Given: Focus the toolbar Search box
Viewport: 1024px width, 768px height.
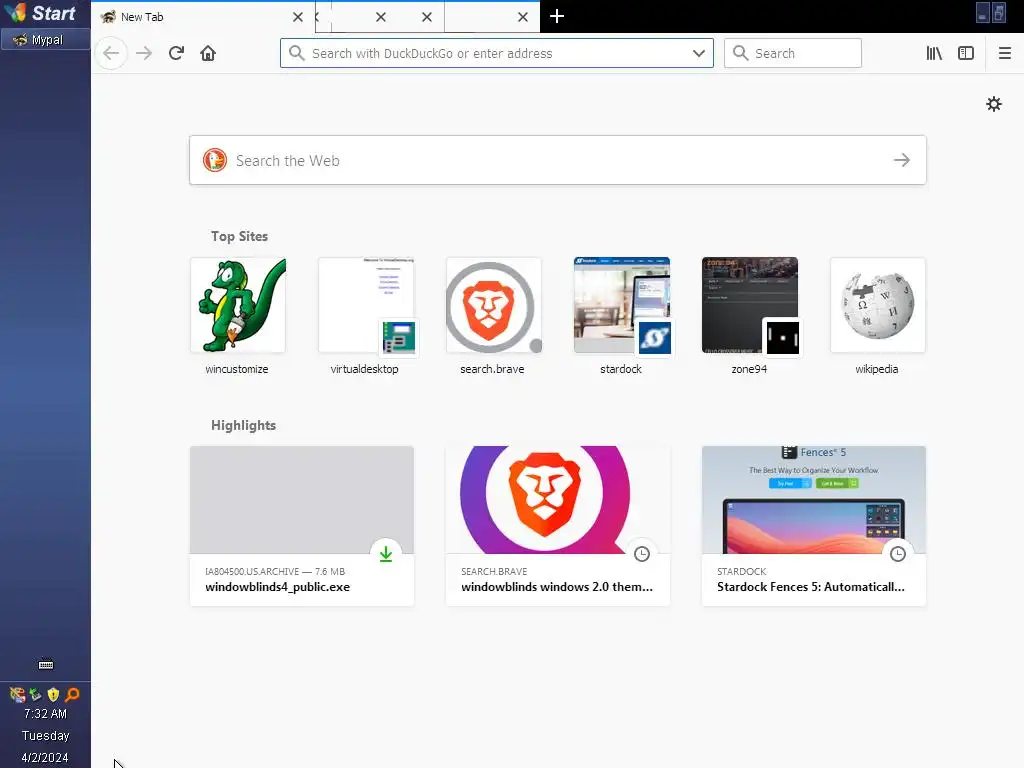Looking at the screenshot, I should click(792, 53).
